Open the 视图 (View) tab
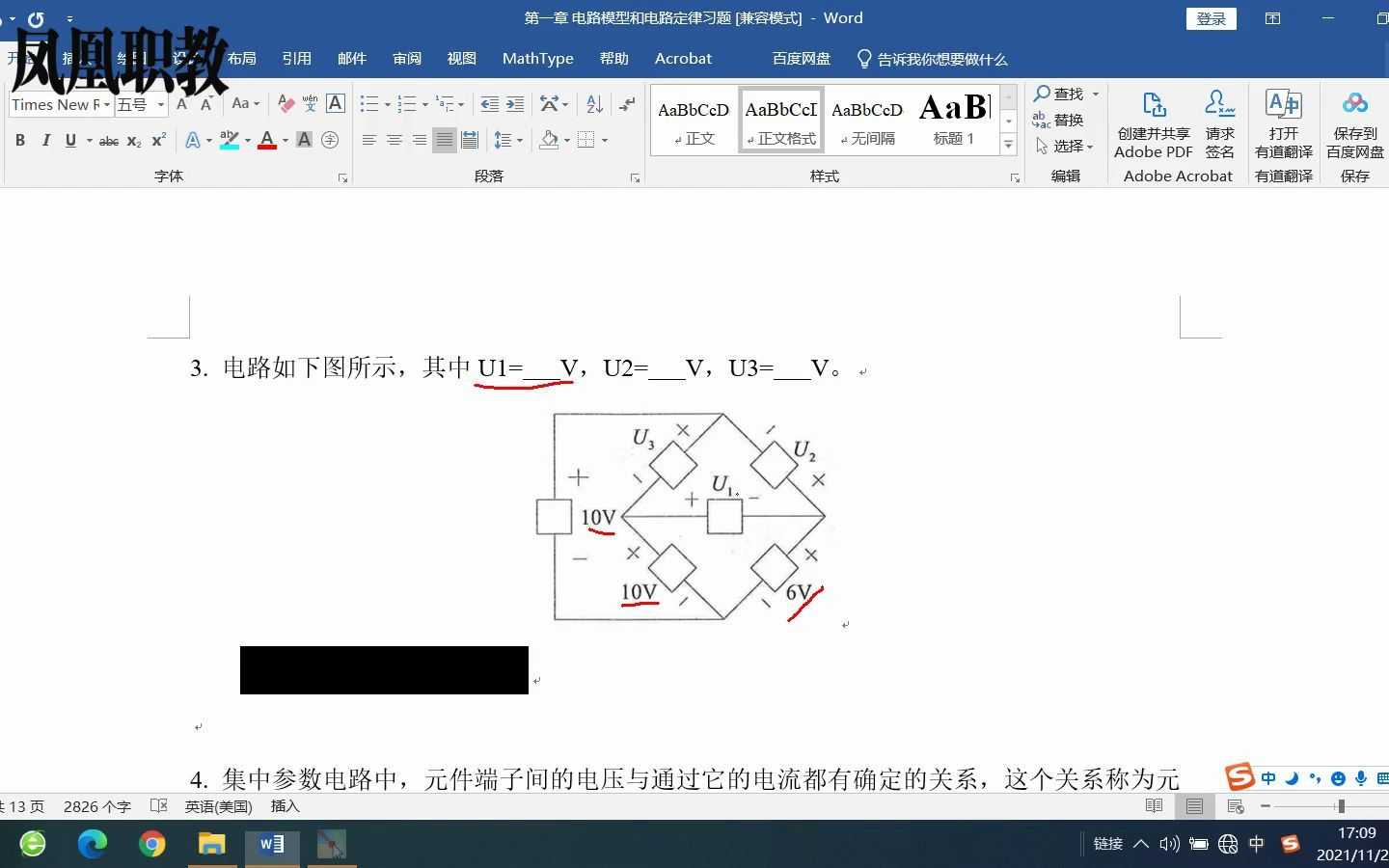Screen dimensions: 1389x868 [x=462, y=59]
